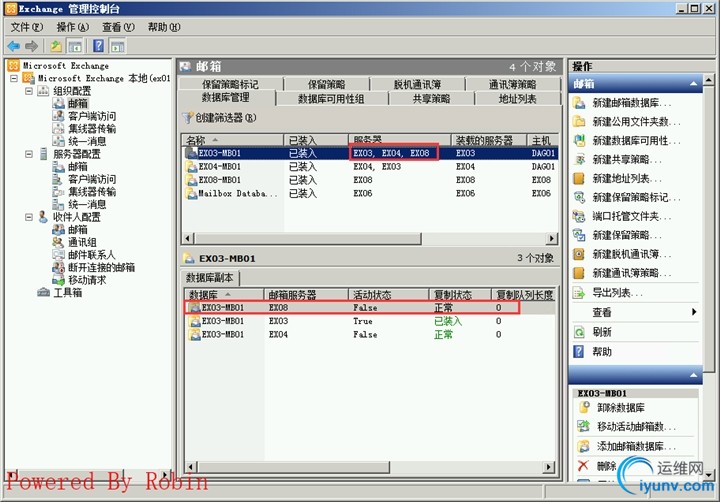Switch to the 保留策略 tab

pyautogui.click(x=326, y=84)
